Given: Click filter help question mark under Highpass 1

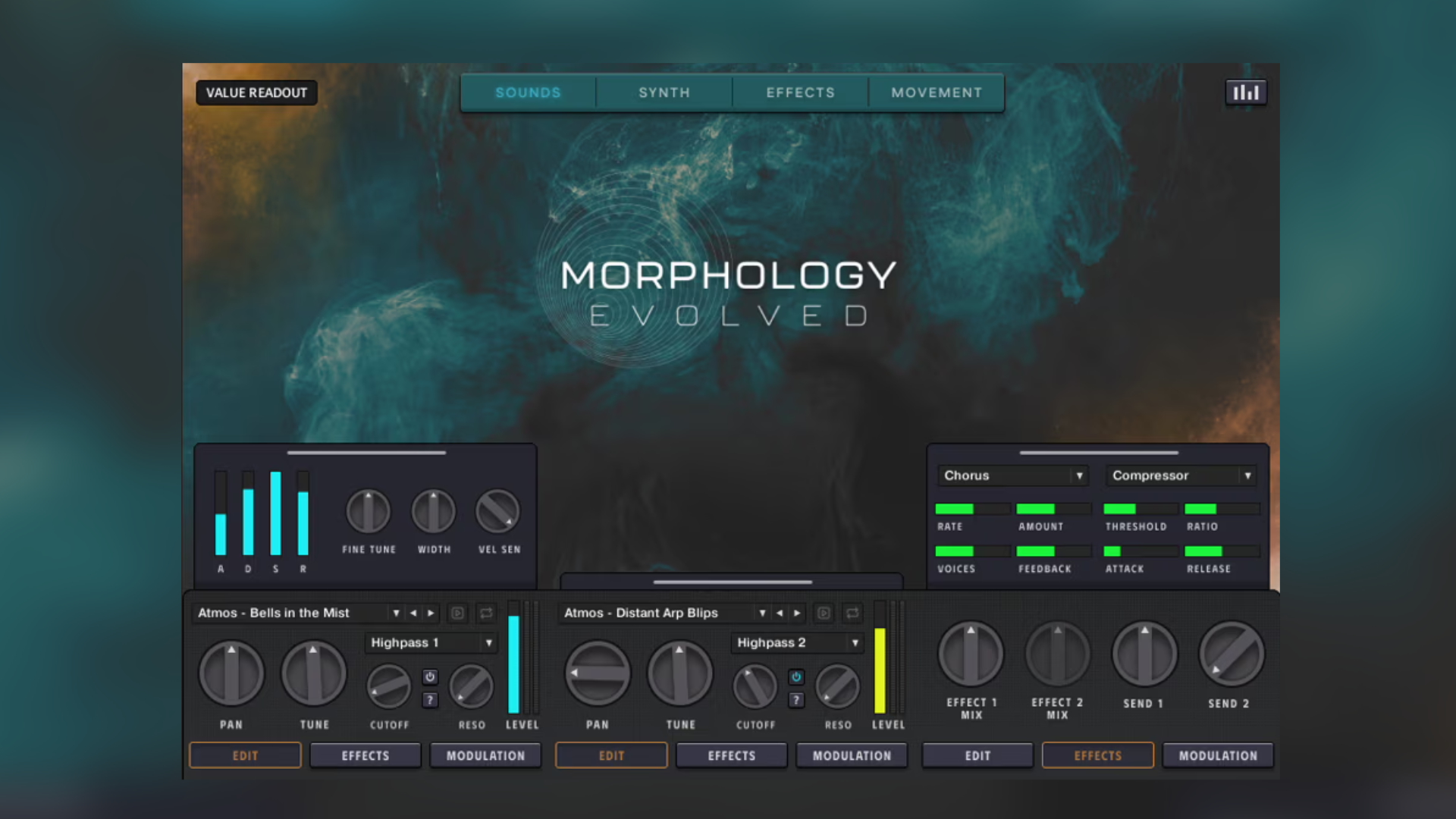Looking at the screenshot, I should click(430, 700).
